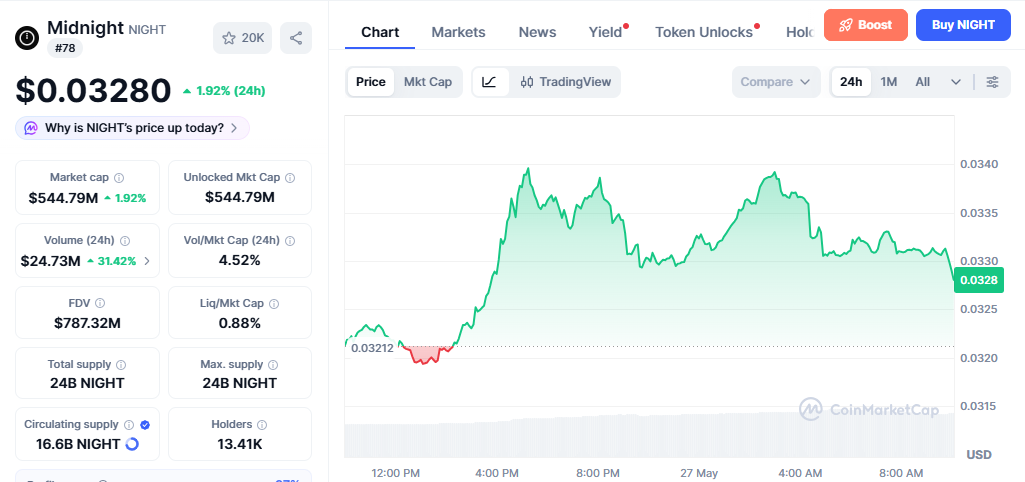Click the 0.0328 current price marker
The height and width of the screenshot is (482, 1025).
click(979, 281)
